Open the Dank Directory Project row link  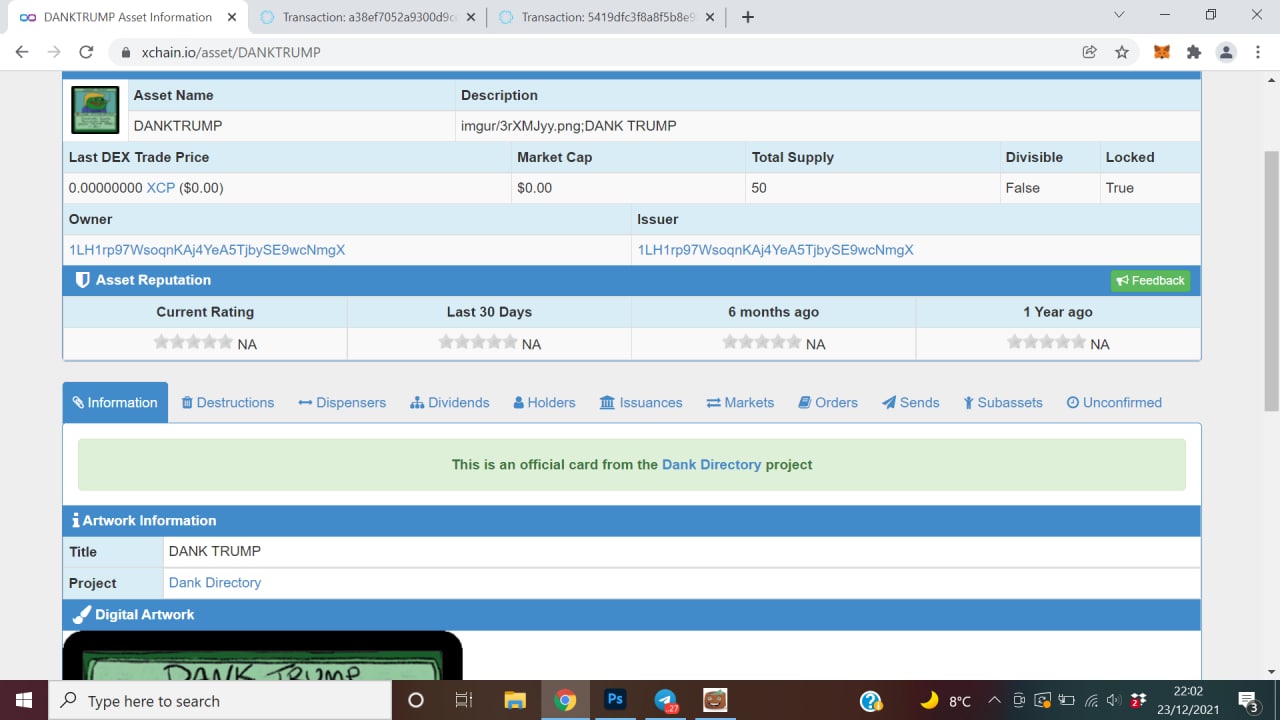tap(215, 583)
